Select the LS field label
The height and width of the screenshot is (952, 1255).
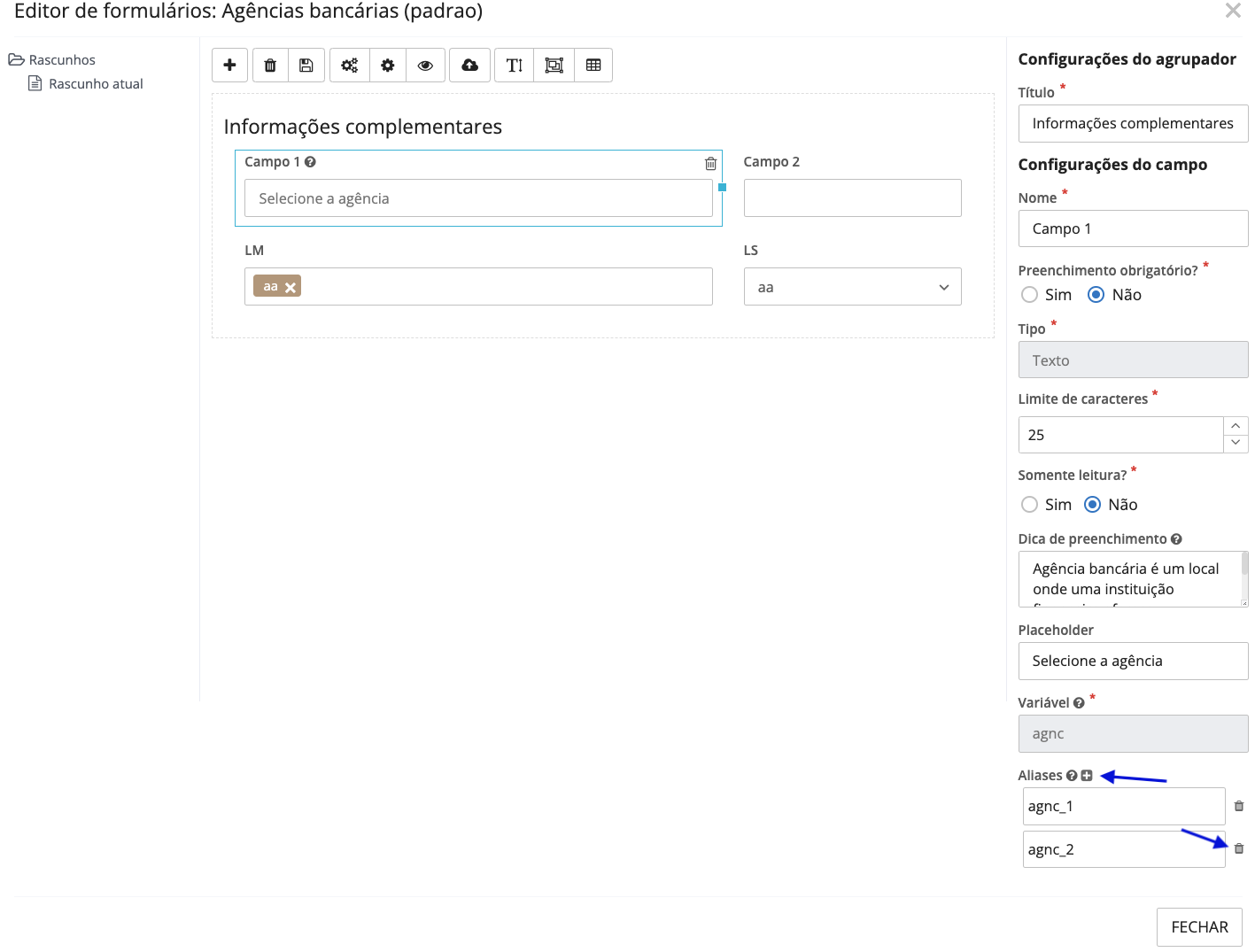click(751, 250)
